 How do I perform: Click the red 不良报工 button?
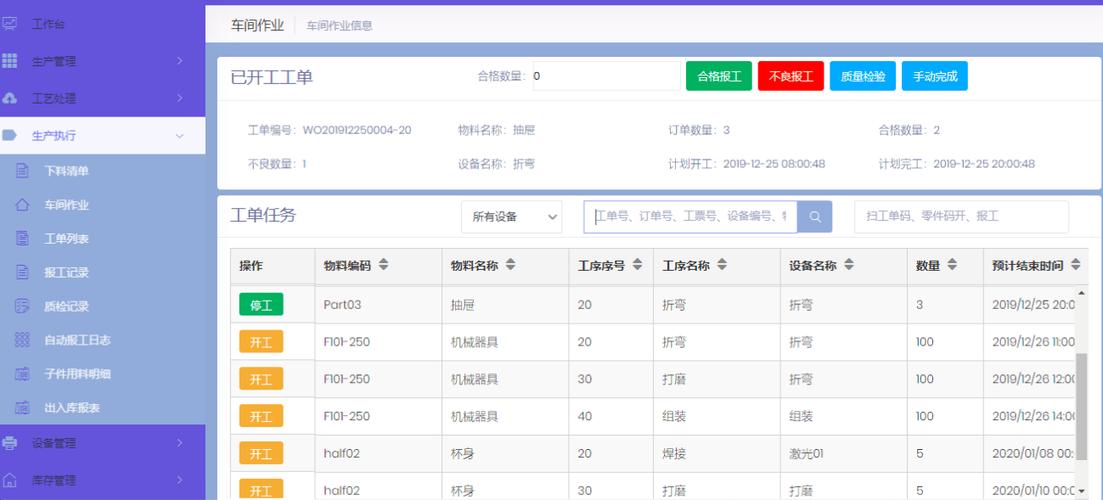pos(791,76)
